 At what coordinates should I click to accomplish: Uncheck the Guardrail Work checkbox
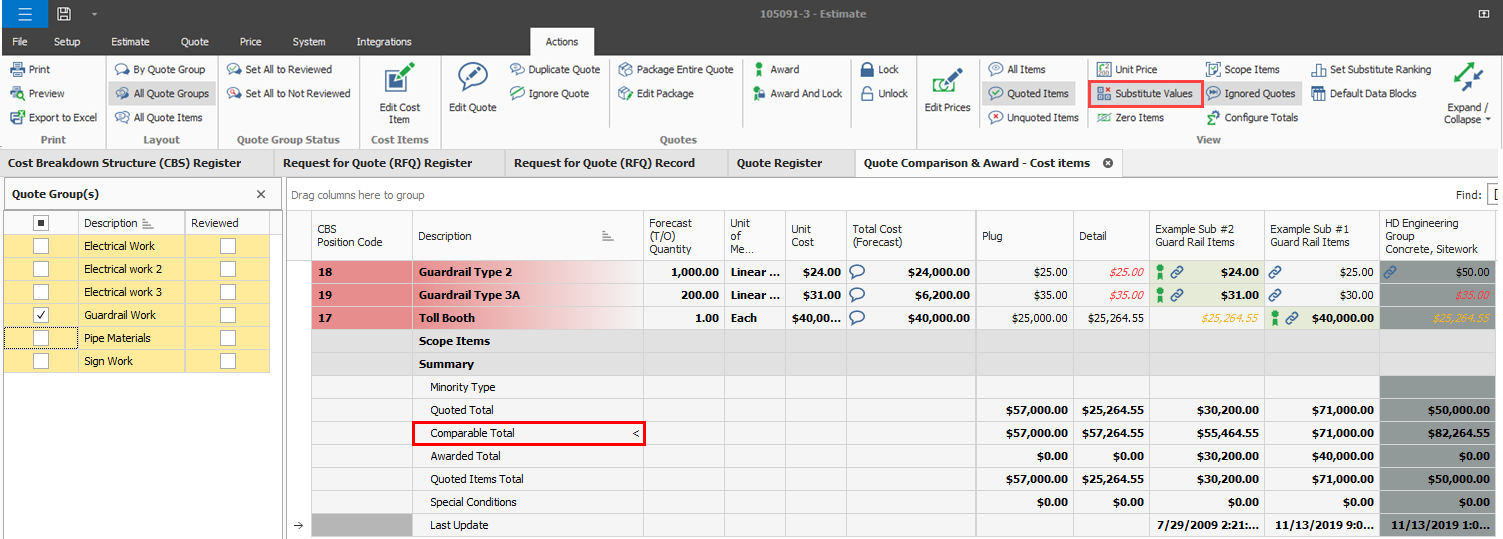[x=41, y=315]
